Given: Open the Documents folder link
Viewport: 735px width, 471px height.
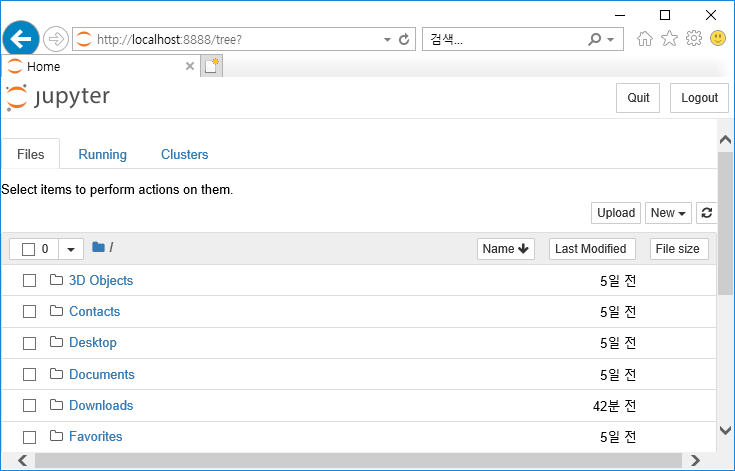Looking at the screenshot, I should click(102, 374).
